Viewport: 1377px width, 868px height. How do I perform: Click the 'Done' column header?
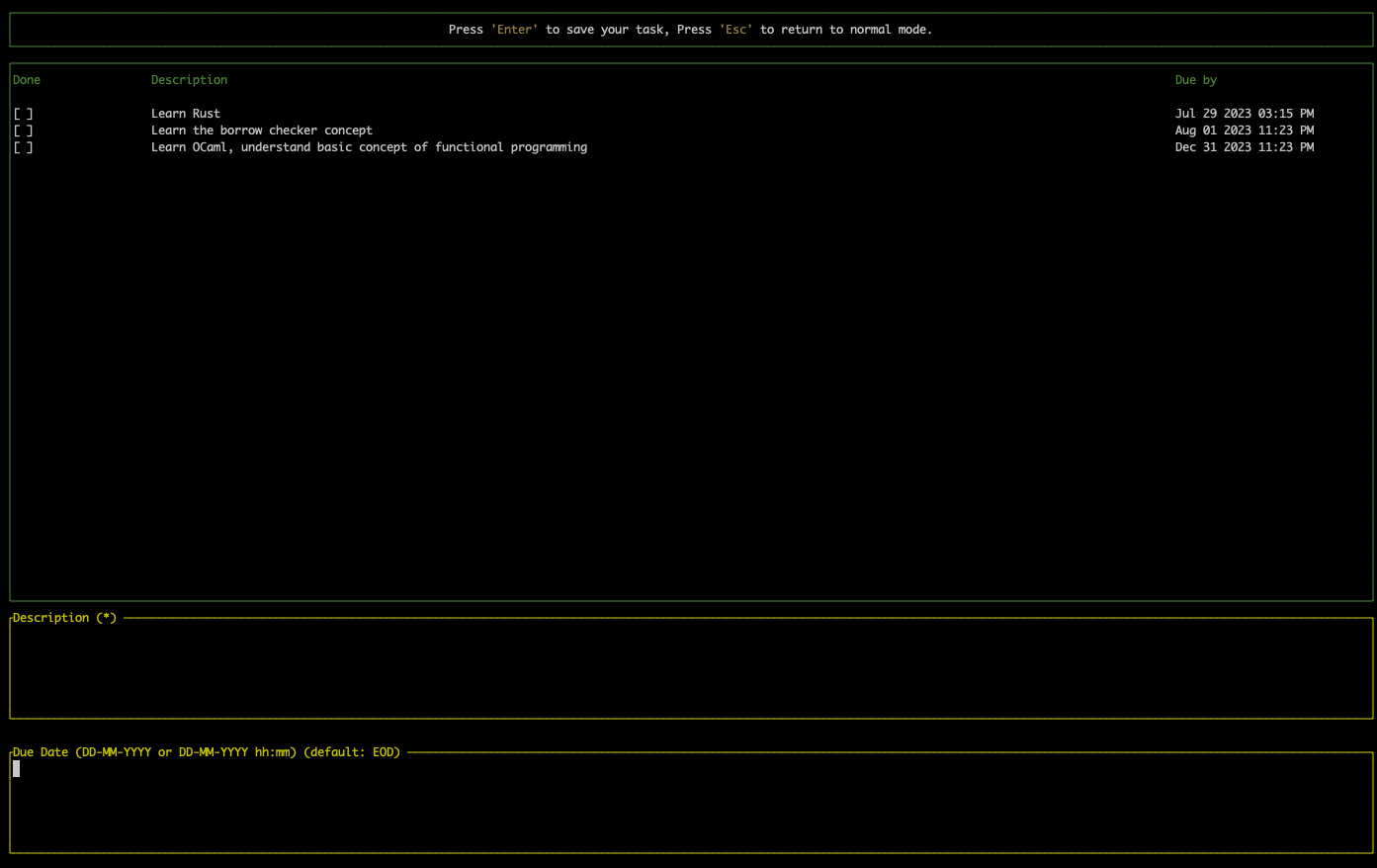click(x=27, y=80)
